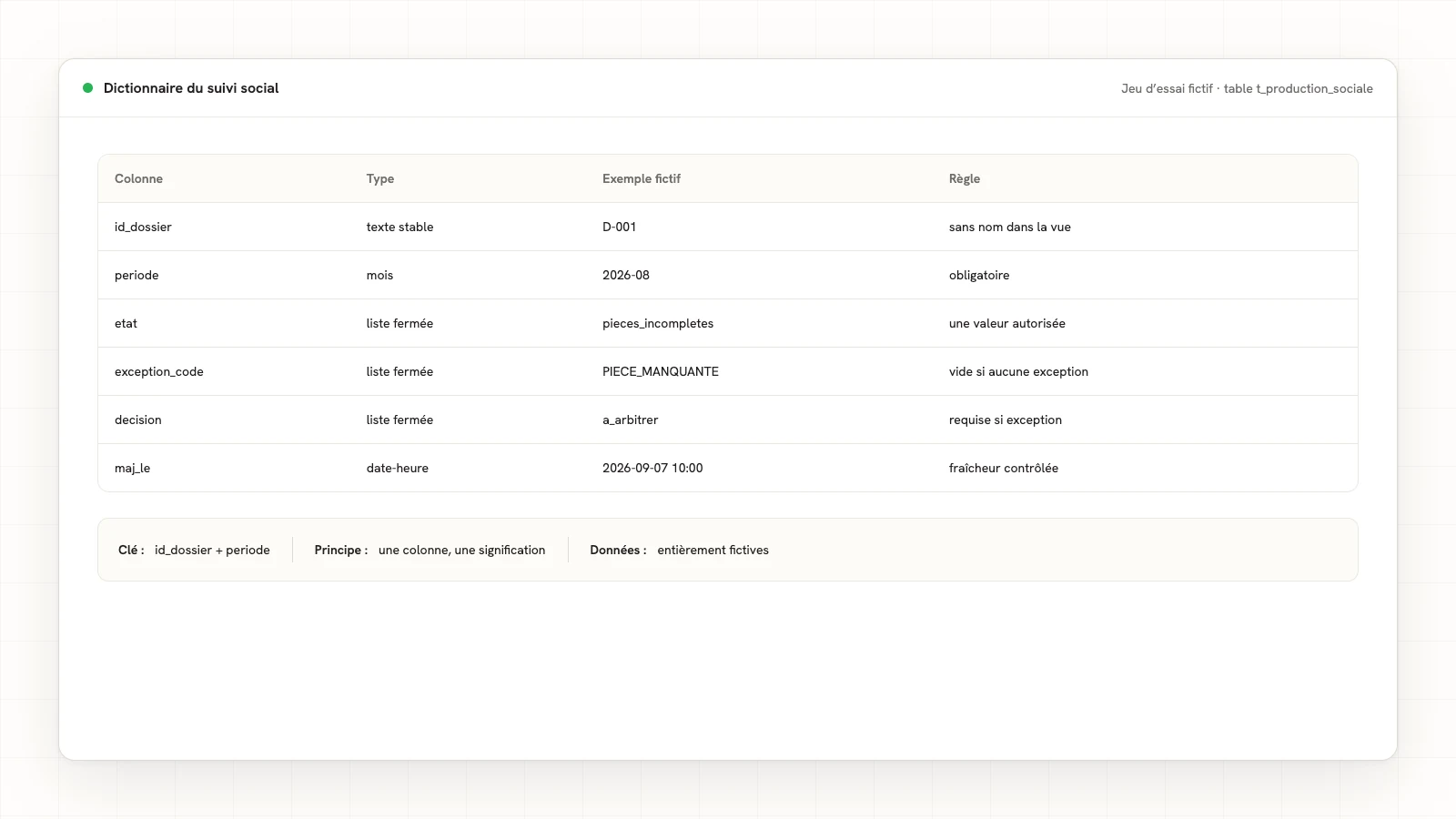Click the 'Données :' label in the footer

pyautogui.click(x=618, y=550)
